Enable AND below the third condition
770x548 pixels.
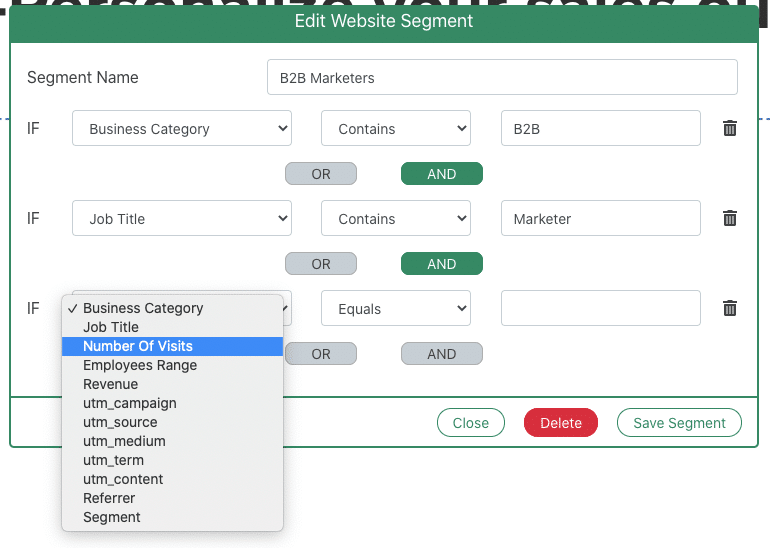click(x=441, y=354)
